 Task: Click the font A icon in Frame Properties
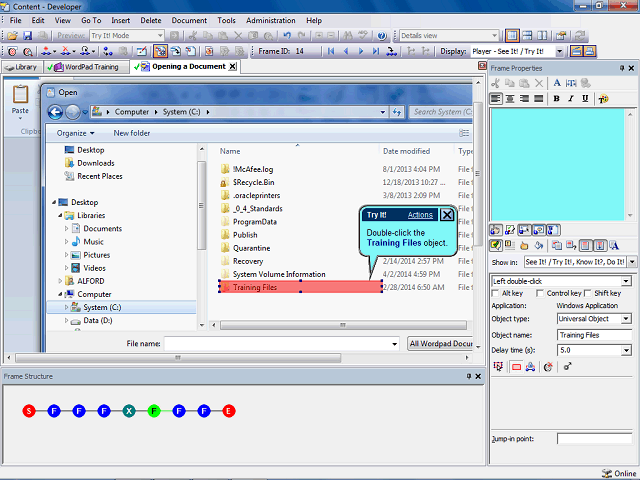pyautogui.click(x=557, y=83)
